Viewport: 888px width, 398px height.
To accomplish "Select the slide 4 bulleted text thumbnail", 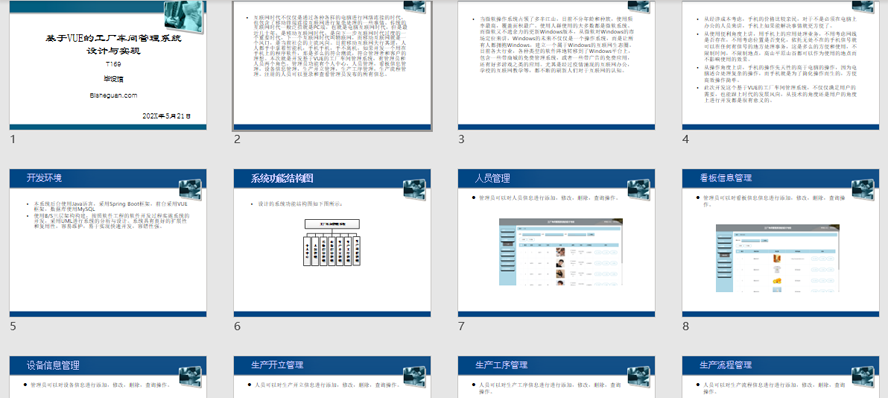I will tap(780, 65).
